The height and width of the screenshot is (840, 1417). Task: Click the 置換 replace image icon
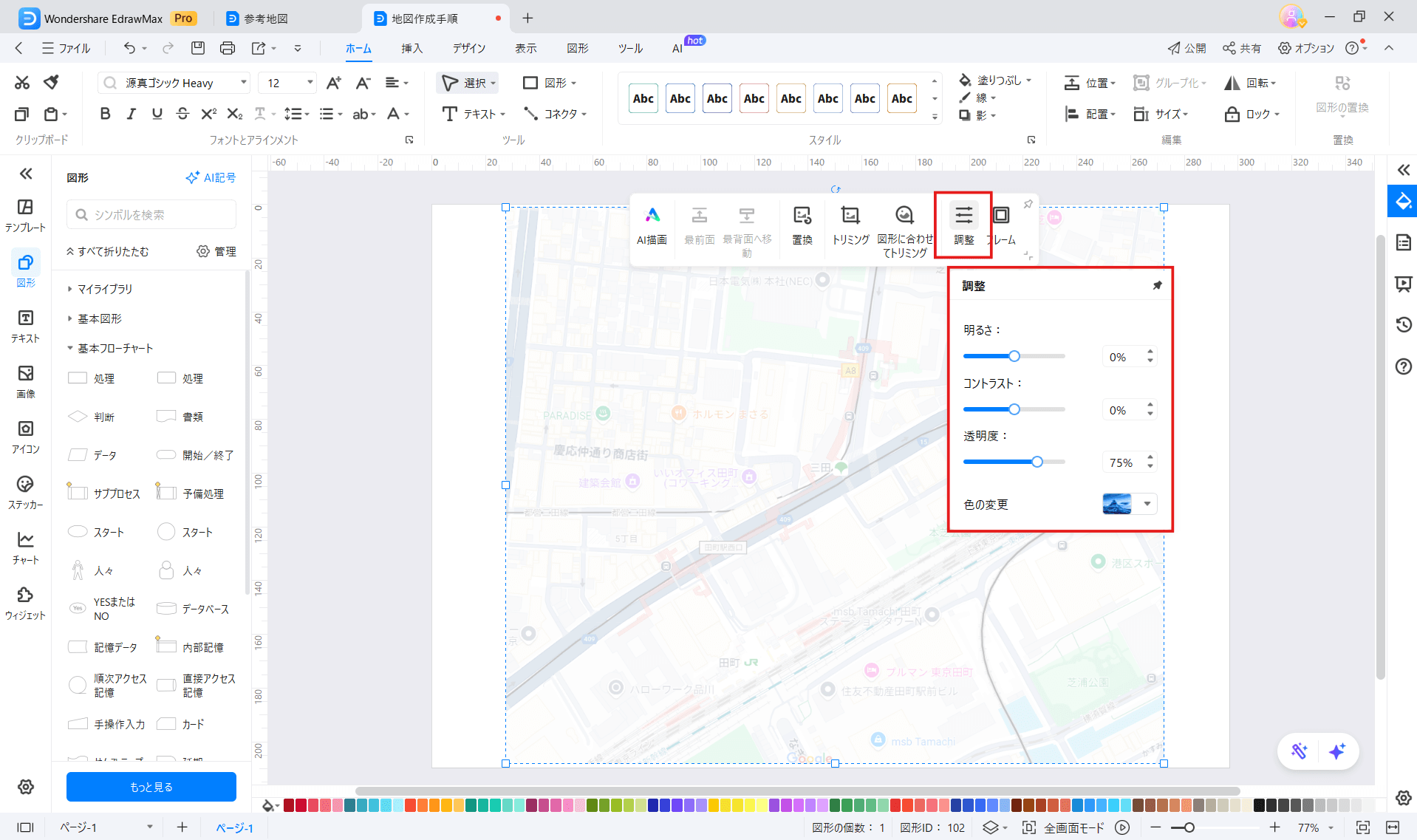point(802,216)
